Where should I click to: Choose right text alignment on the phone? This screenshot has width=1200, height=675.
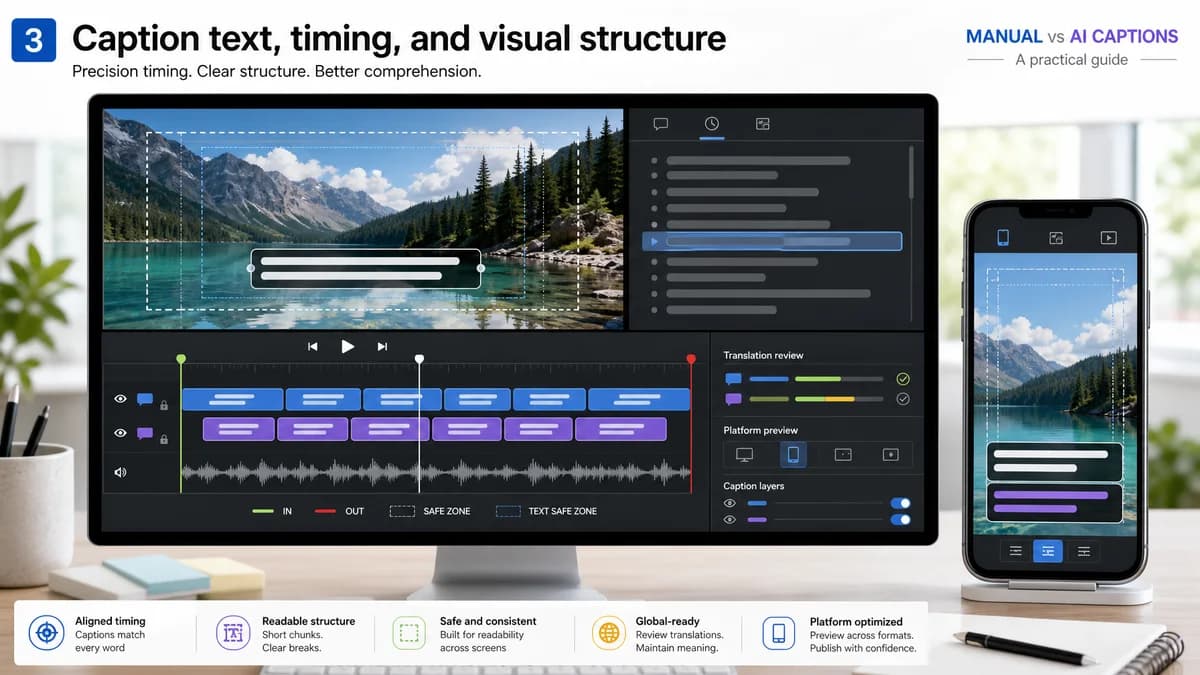click(x=1082, y=551)
